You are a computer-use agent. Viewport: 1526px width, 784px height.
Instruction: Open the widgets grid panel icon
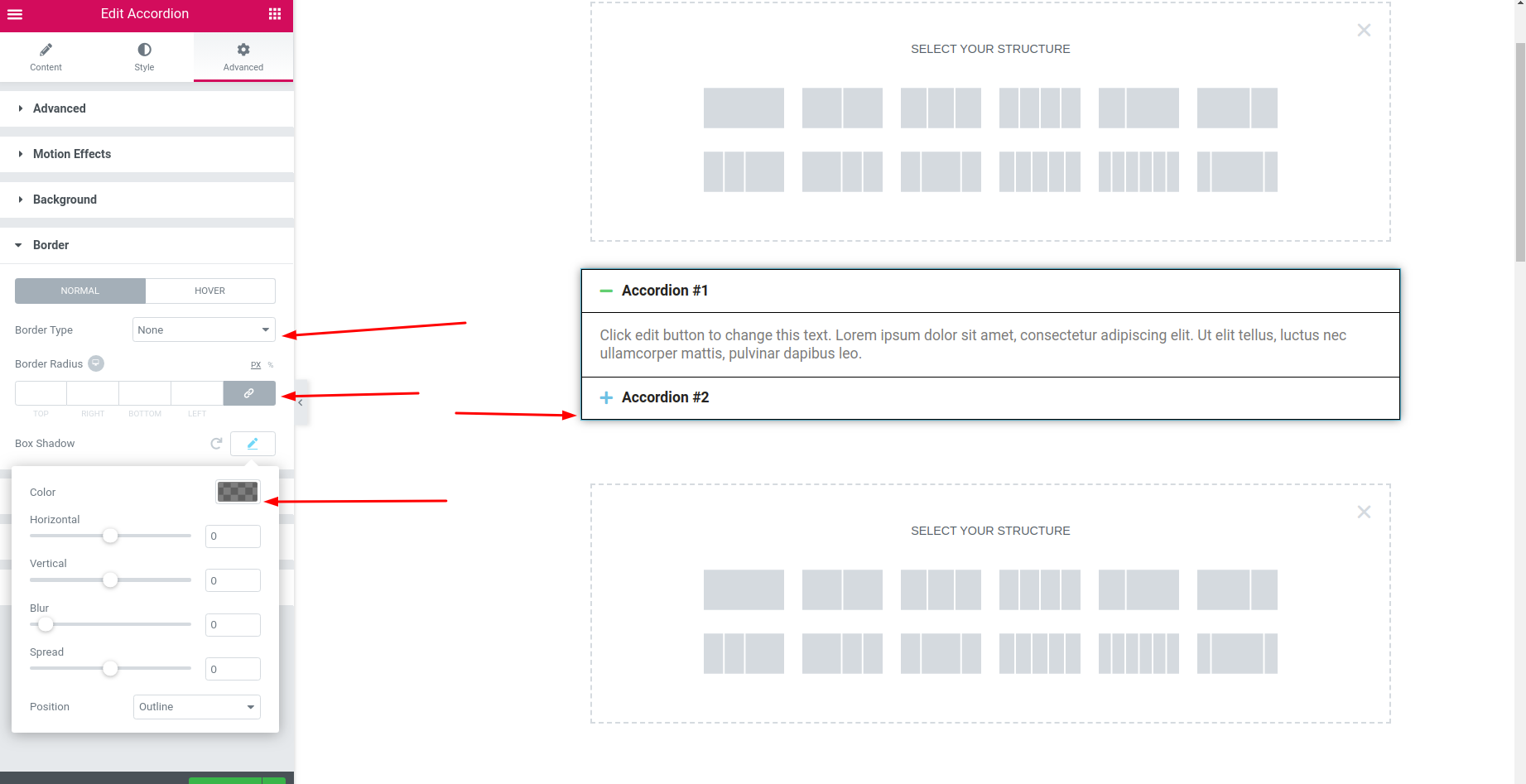pyautogui.click(x=275, y=14)
